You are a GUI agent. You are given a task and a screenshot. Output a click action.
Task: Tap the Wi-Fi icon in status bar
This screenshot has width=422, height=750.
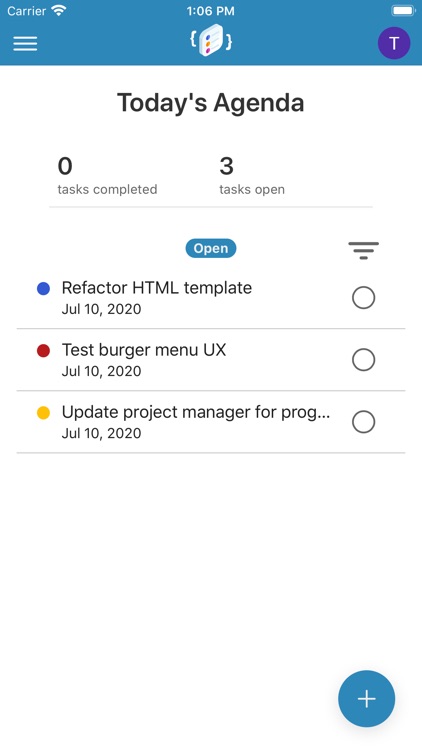pyautogui.click(x=59, y=11)
